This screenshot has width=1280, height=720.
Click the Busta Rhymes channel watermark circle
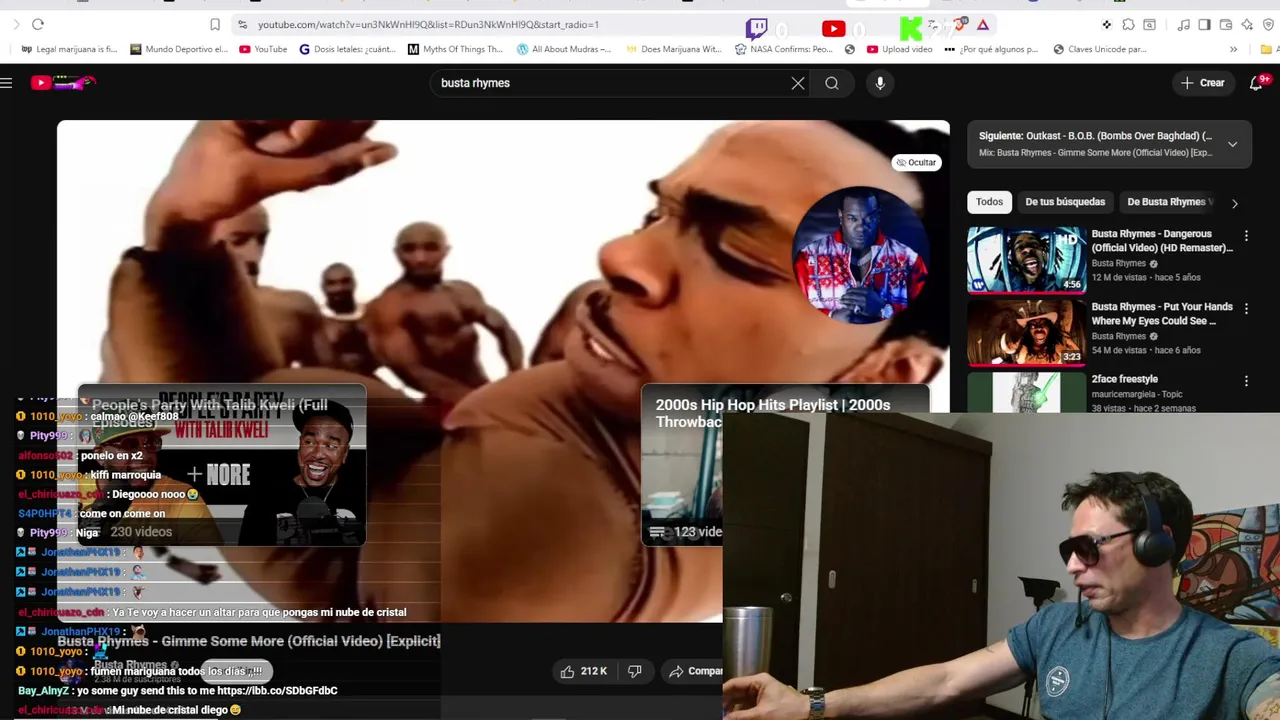pos(859,254)
